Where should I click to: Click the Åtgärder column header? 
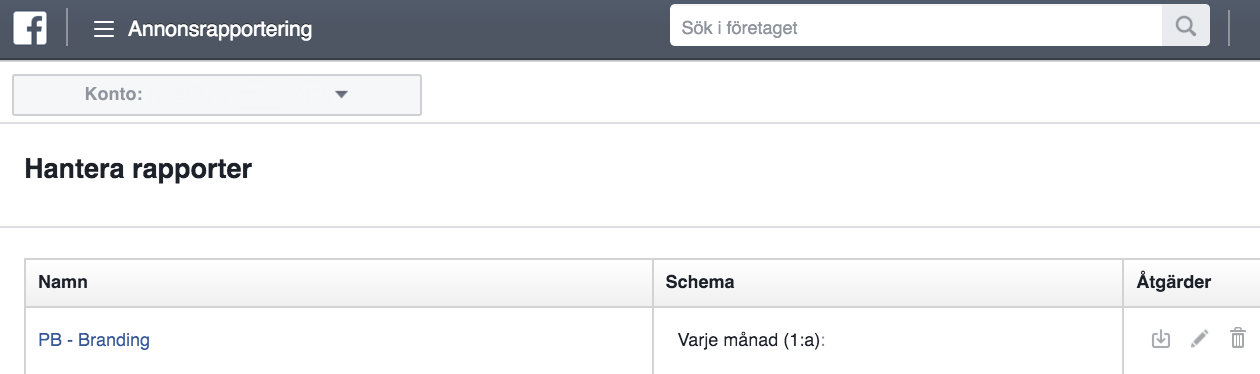pyautogui.click(x=1174, y=282)
